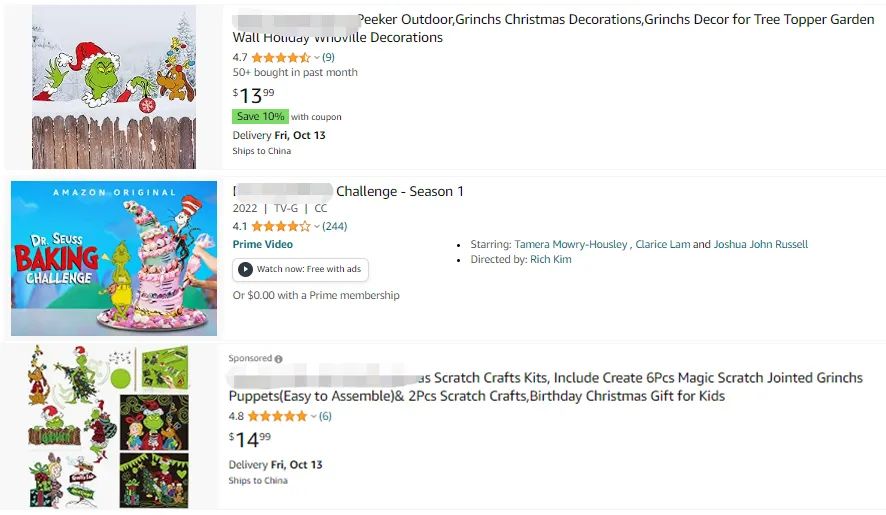The width and height of the screenshot is (886, 515).
Task: Click the play icon on Watch now
Action: tap(245, 269)
